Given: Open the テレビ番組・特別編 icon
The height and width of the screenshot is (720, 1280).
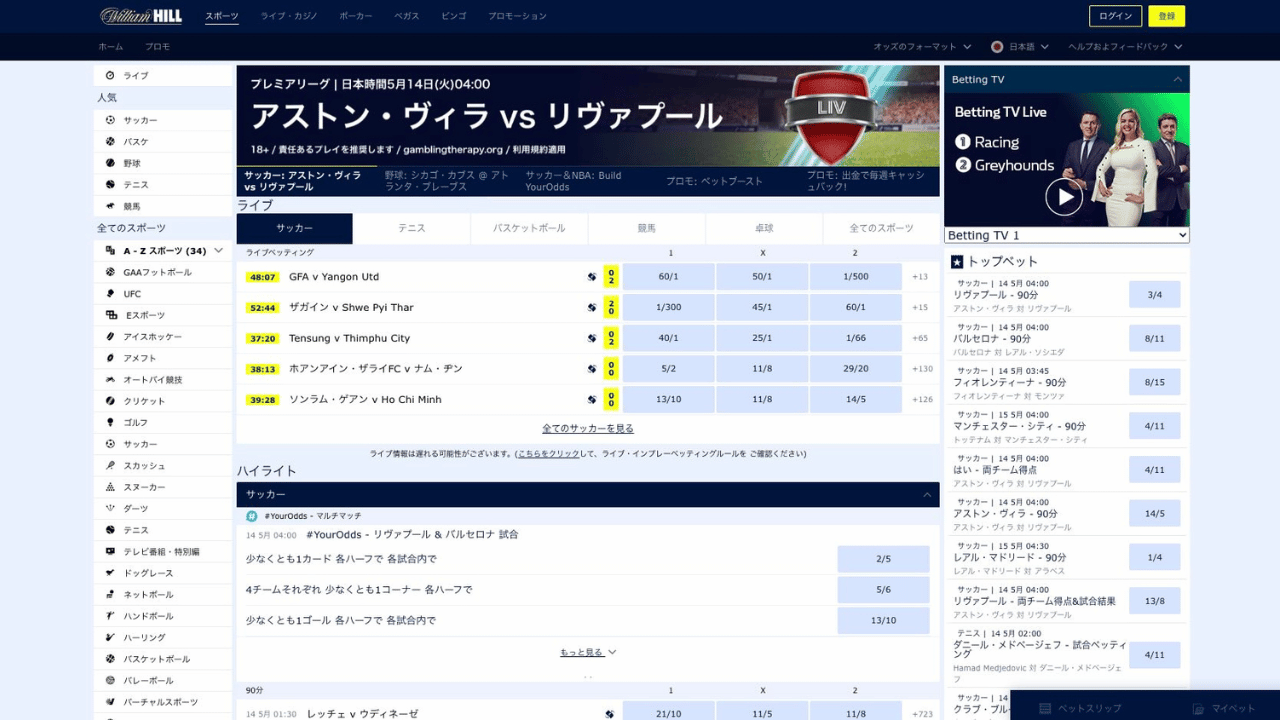Looking at the screenshot, I should click(x=111, y=552).
